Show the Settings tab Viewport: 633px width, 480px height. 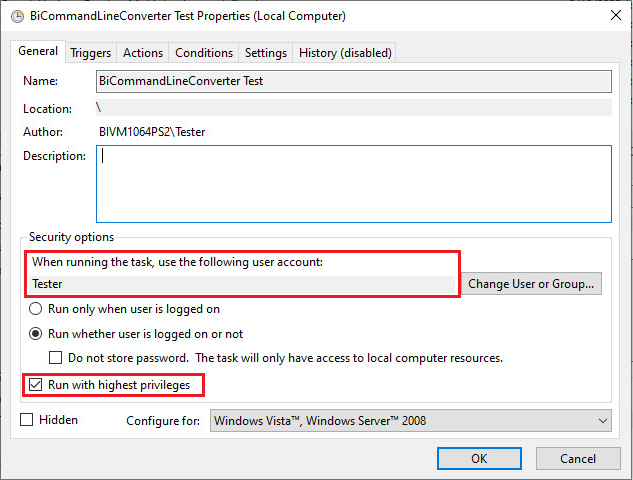tap(265, 53)
